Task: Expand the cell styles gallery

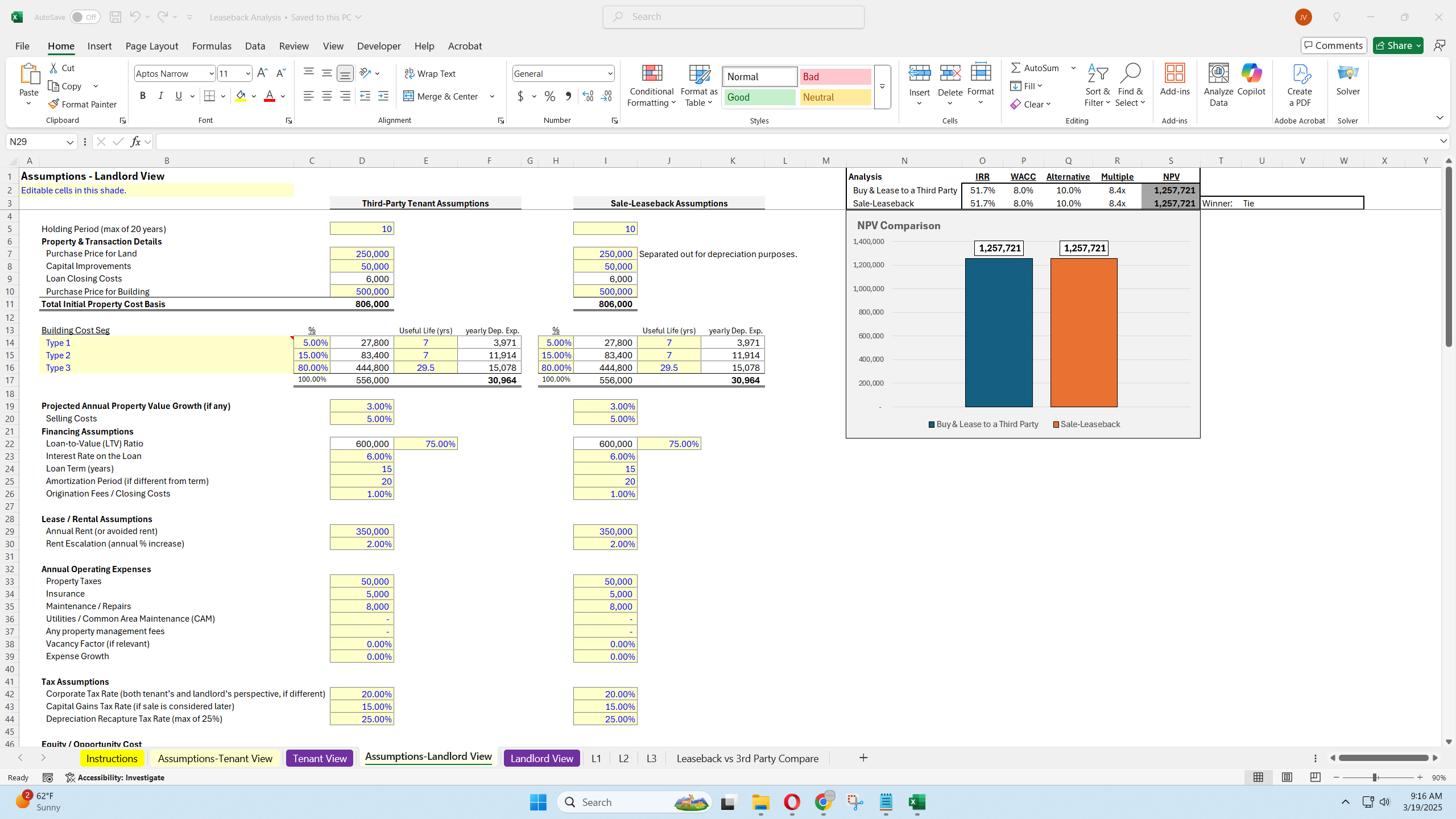Action: pos(882,87)
